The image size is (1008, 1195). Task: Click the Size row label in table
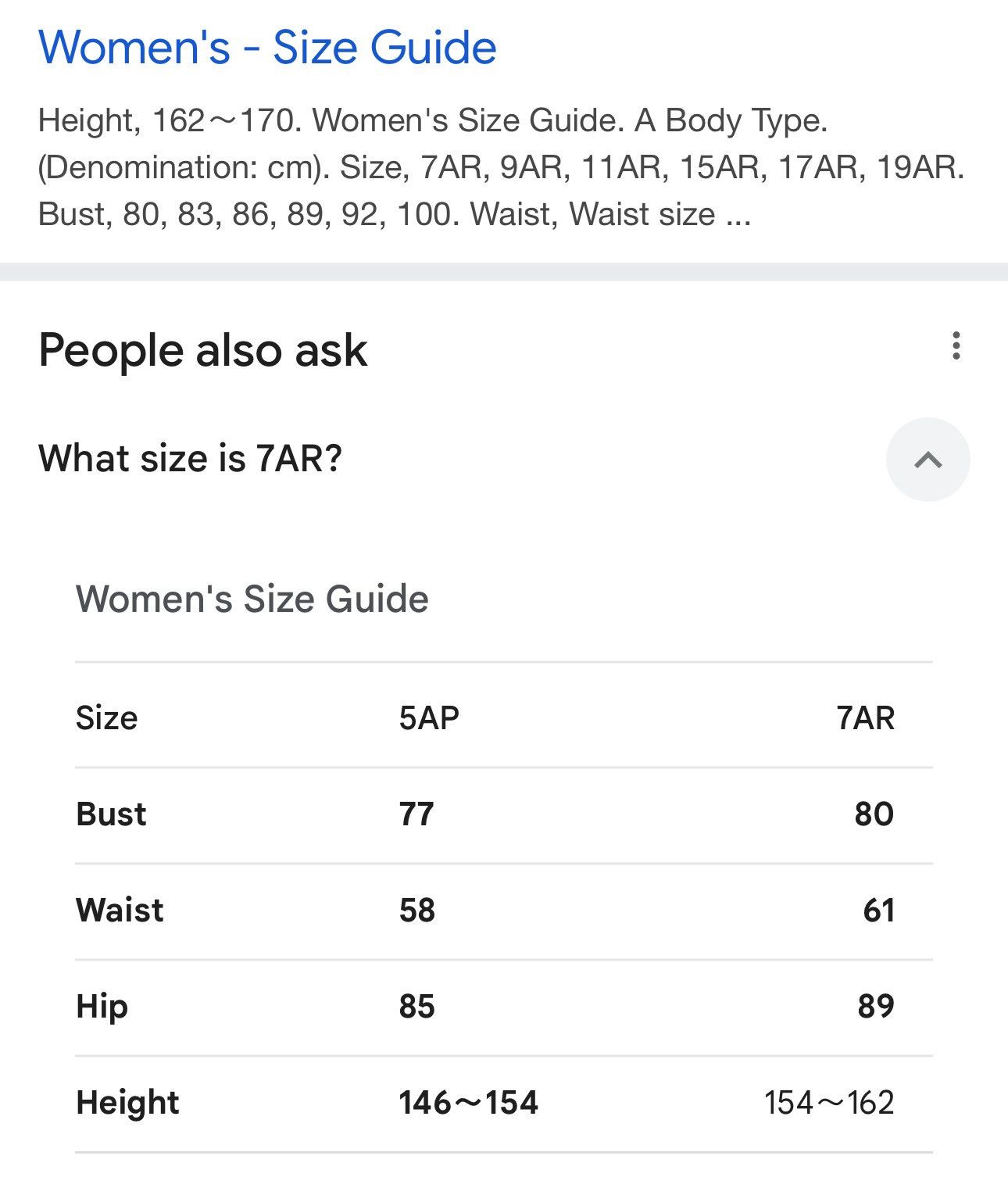coord(107,717)
